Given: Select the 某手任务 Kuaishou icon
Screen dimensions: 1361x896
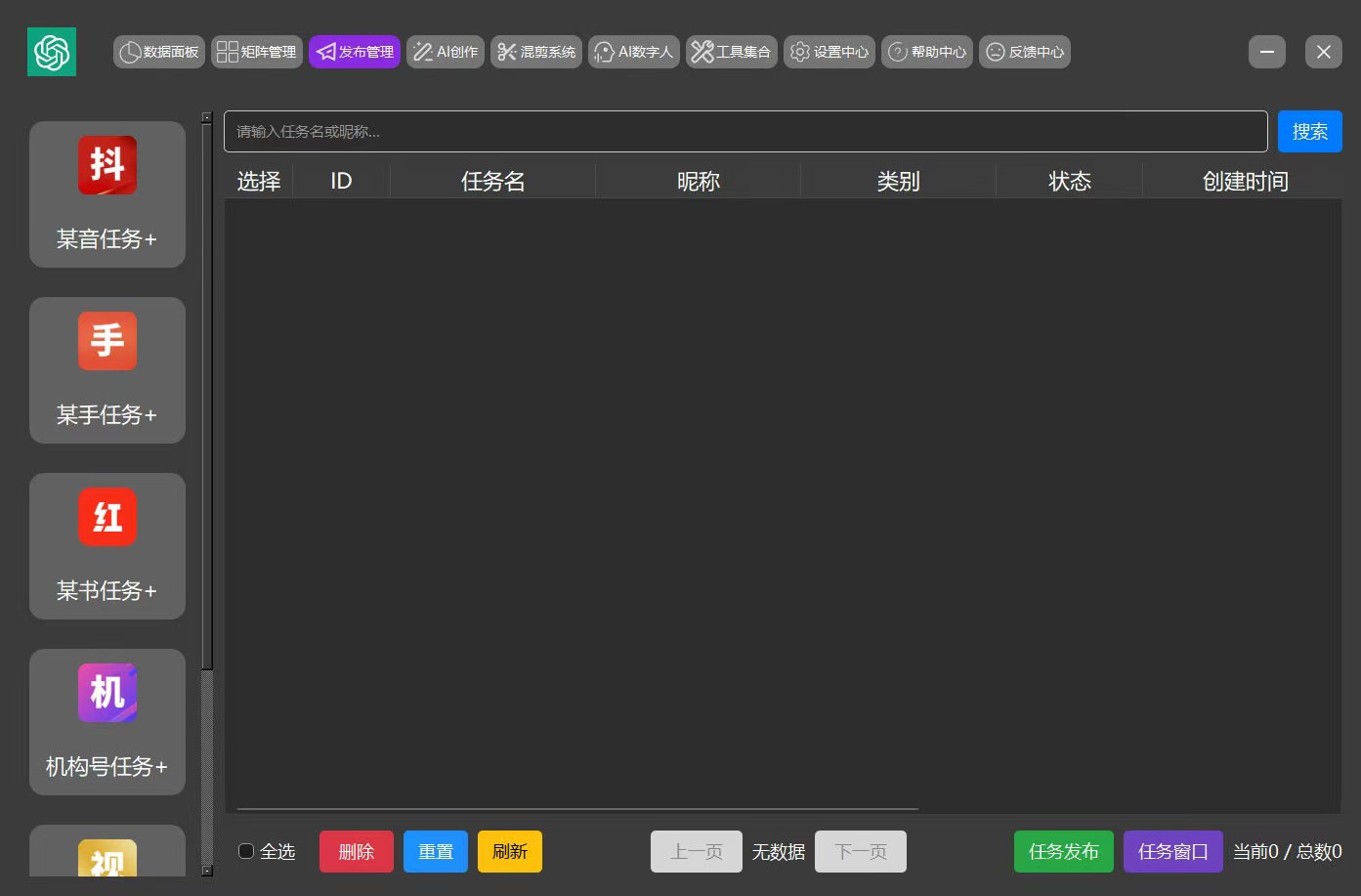Looking at the screenshot, I should coord(106,341).
